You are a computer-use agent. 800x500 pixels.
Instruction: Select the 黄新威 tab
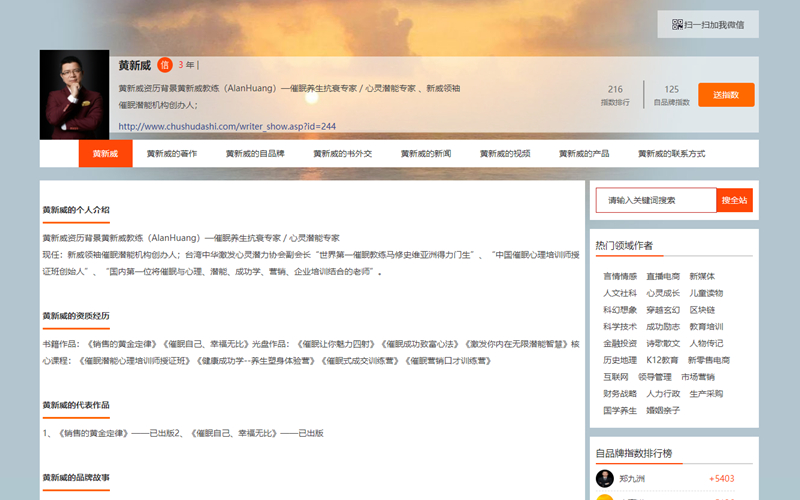click(105, 154)
